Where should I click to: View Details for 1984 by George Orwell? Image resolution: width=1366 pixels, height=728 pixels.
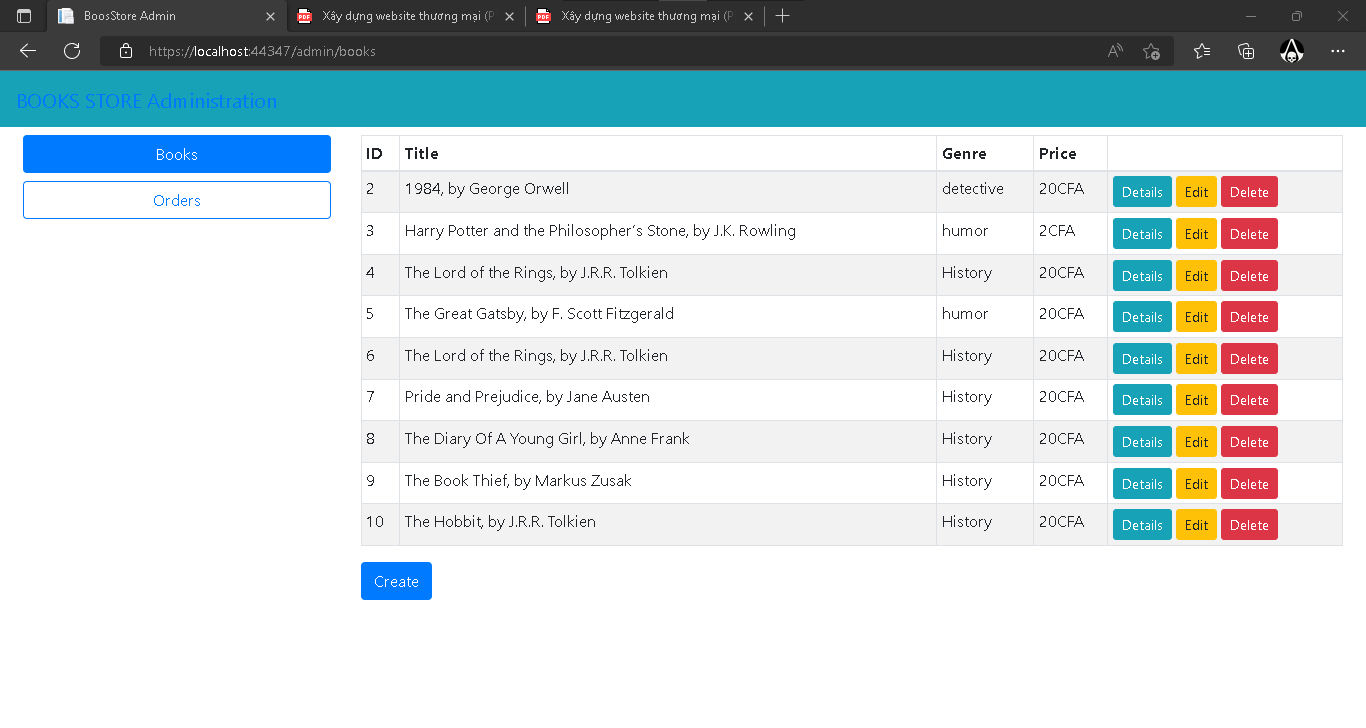point(1142,192)
